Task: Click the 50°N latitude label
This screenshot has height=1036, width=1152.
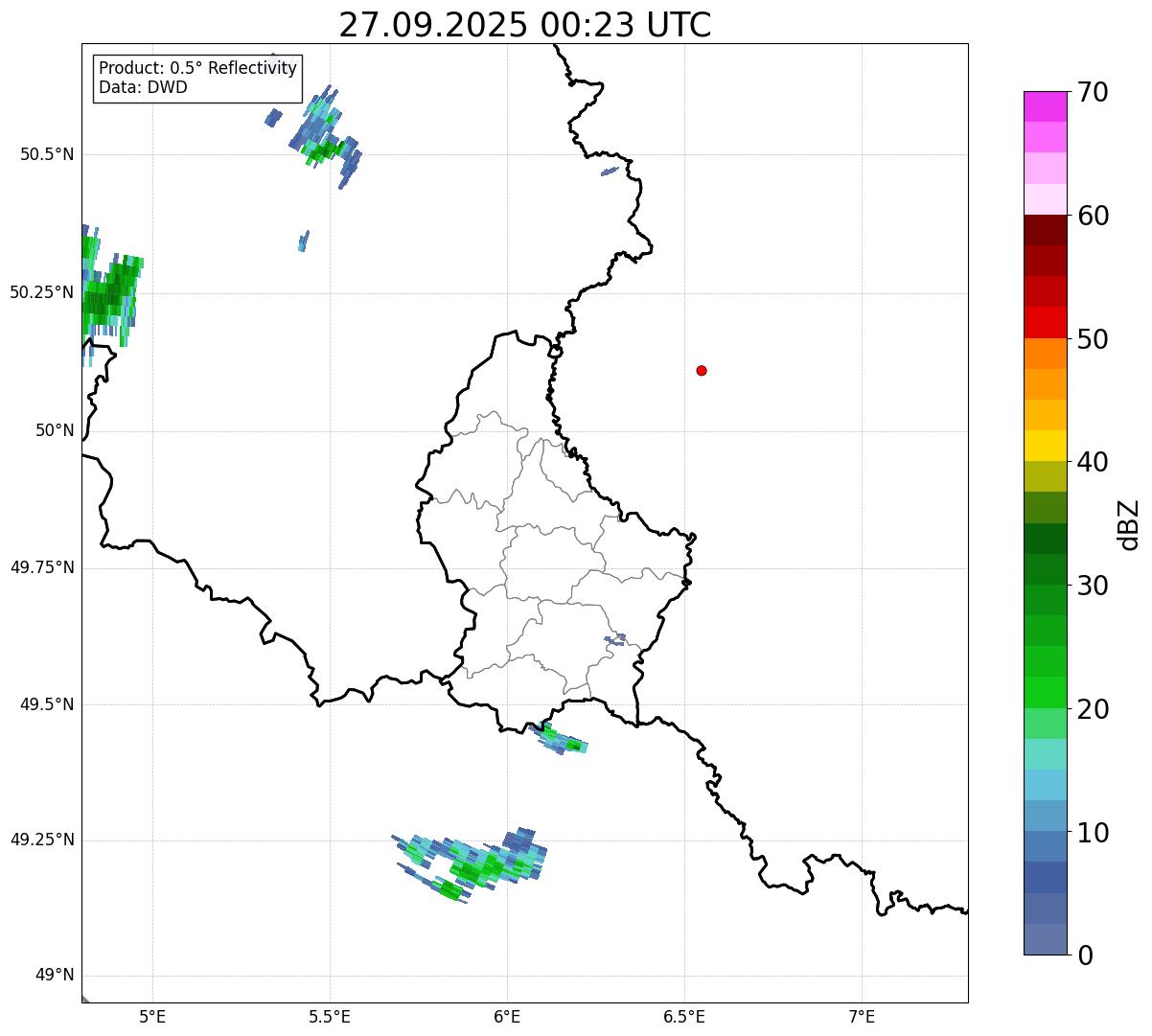Action: tap(55, 430)
